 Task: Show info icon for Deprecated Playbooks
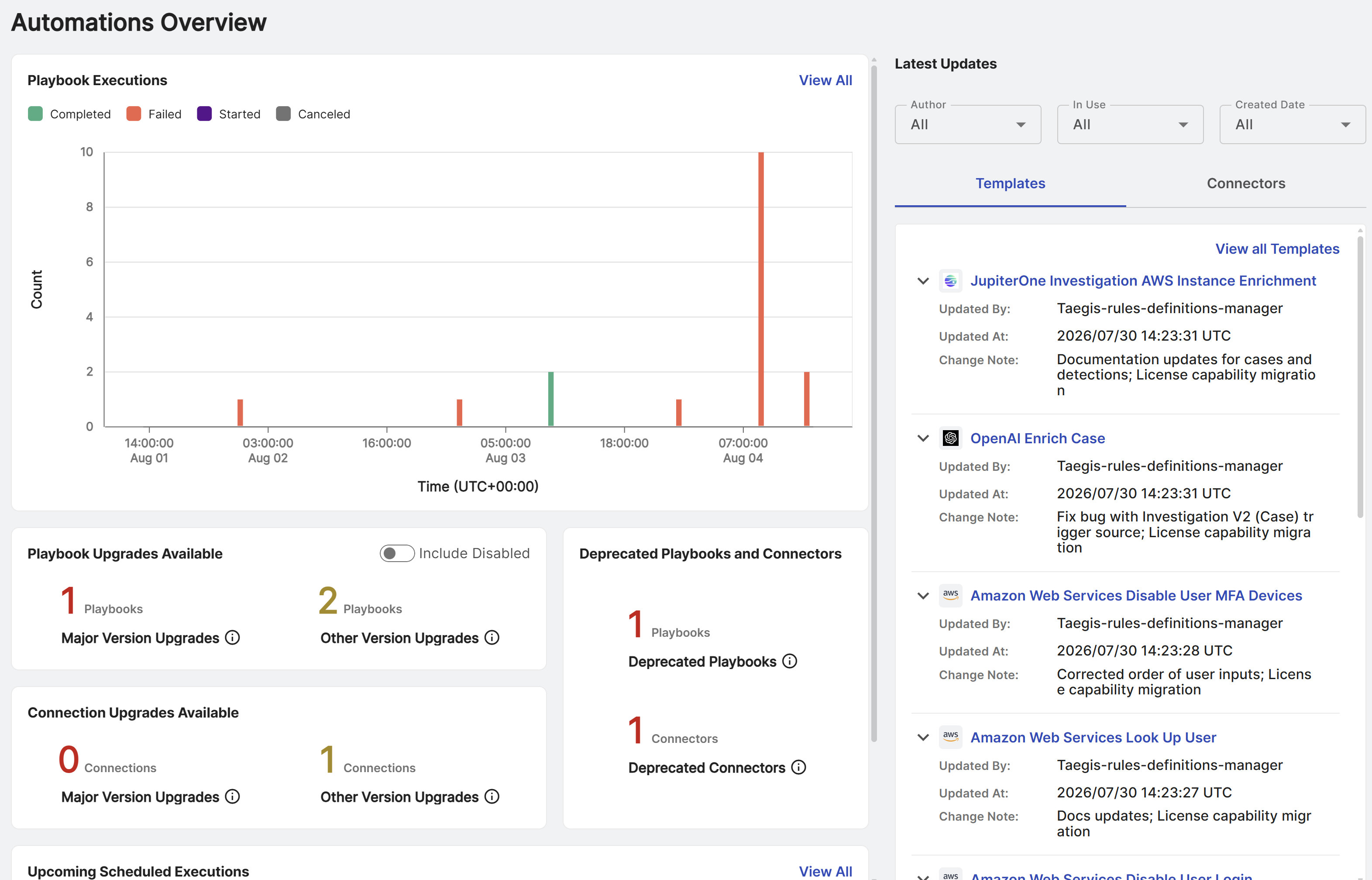point(790,661)
